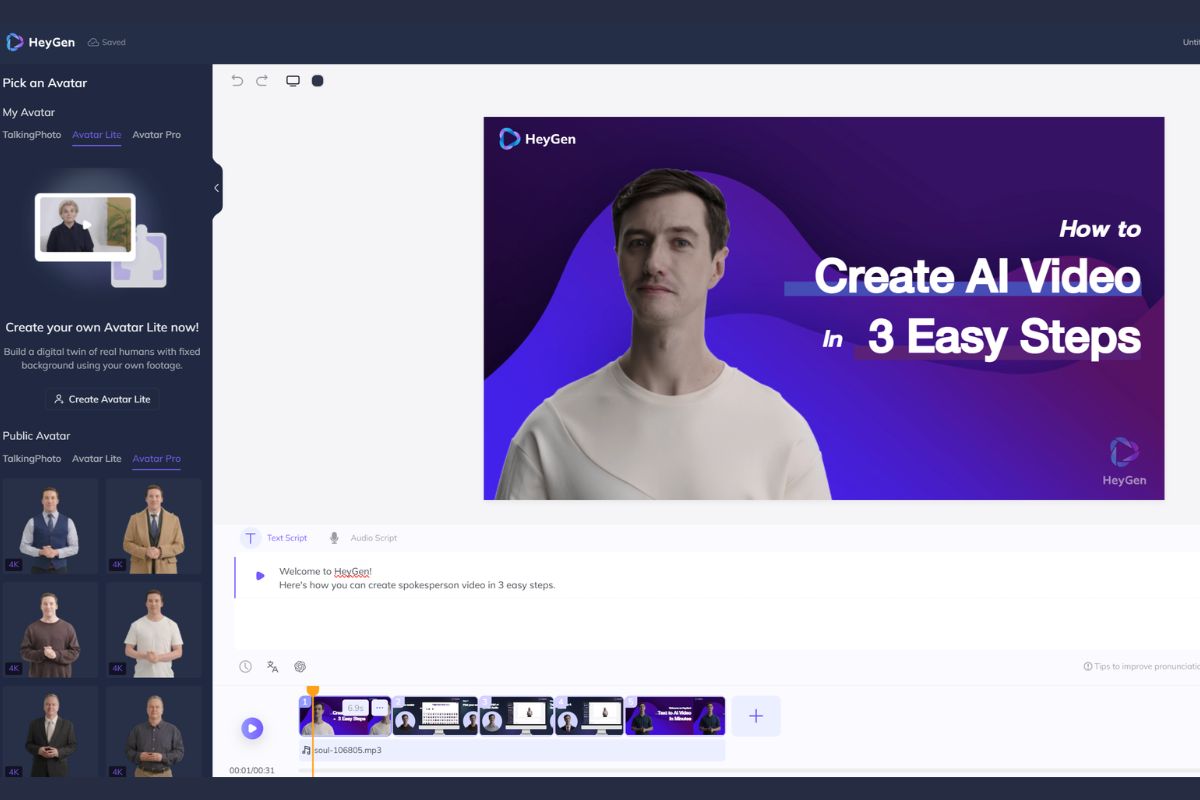Switch to TalkingPhoto under Public Avatar
This screenshot has width=1200, height=800.
[32, 459]
